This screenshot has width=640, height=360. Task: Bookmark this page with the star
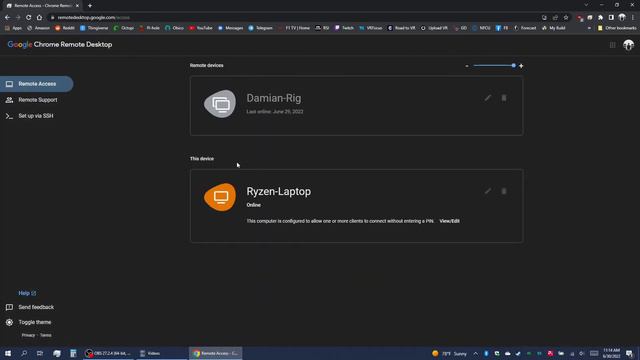pos(566,18)
